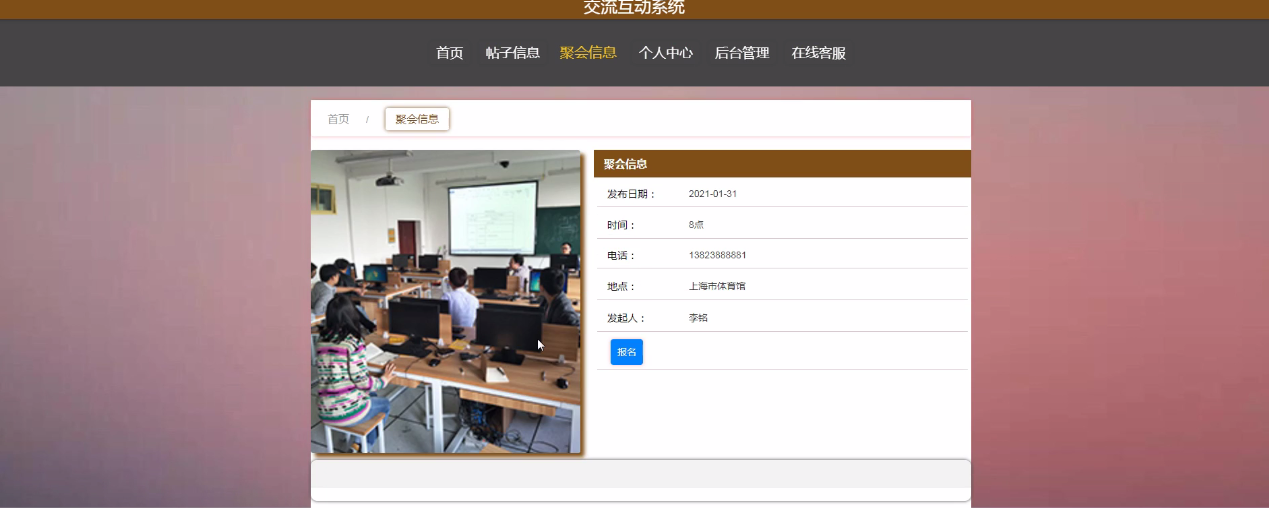This screenshot has height=508, width=1269.
Task: Click the gray bar below the photo
Action: 640,475
